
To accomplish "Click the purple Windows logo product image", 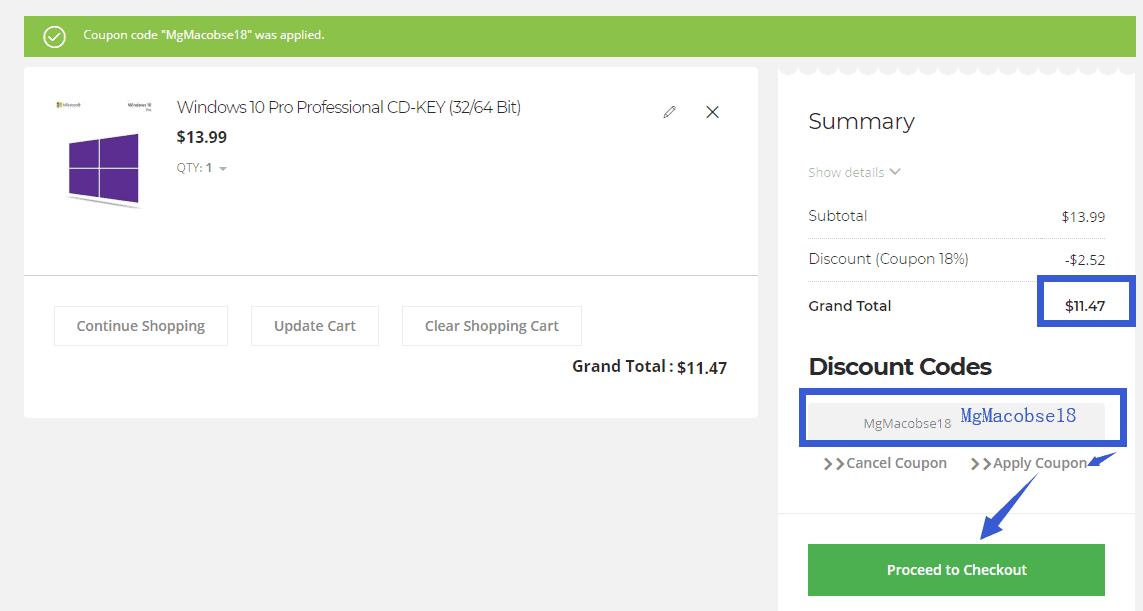I will coord(103,167).
